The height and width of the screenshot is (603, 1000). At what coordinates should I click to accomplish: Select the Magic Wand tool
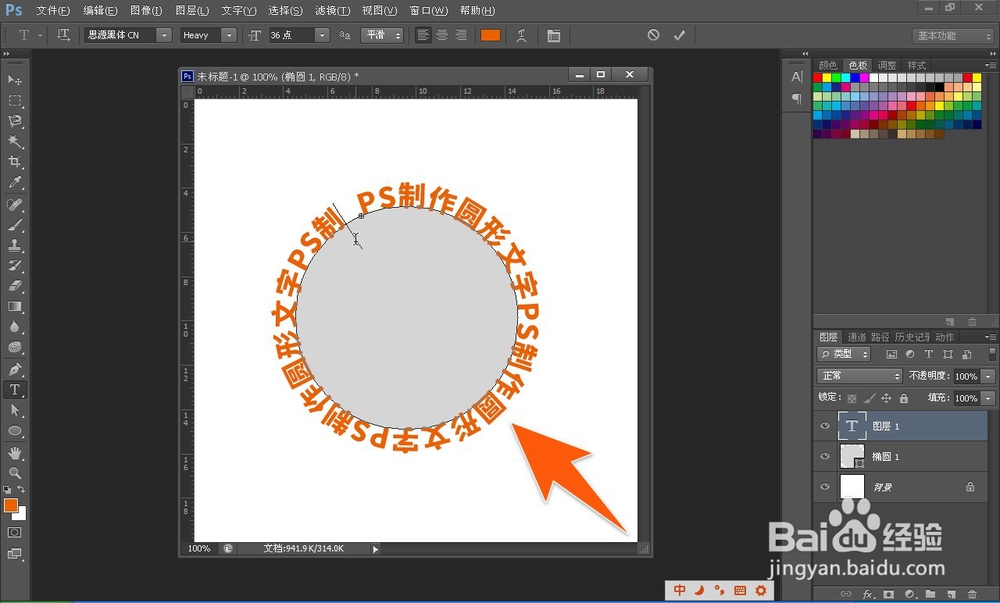(14, 142)
